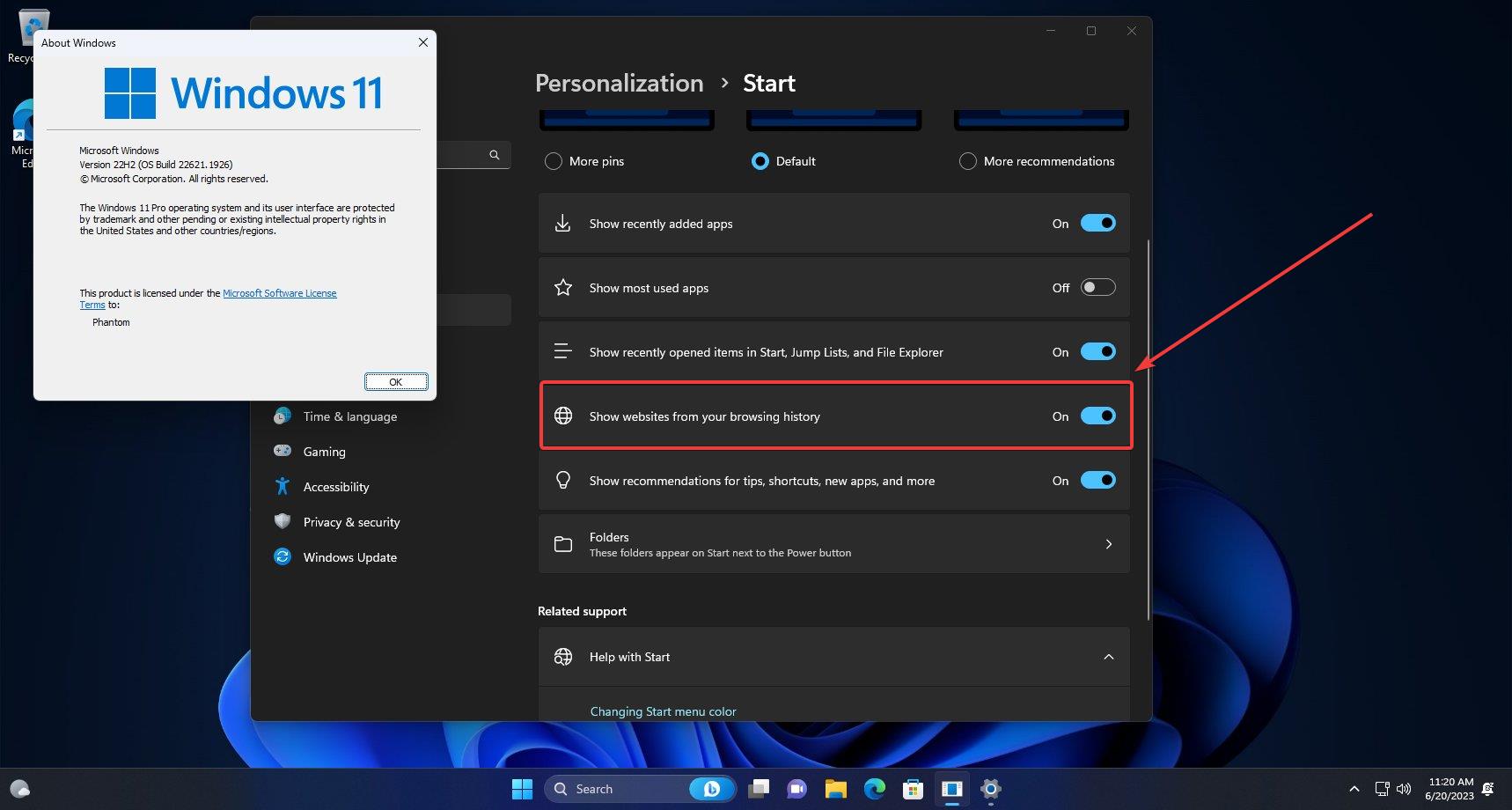Click the star icon for most used apps
The image size is (1512, 810).
pyautogui.click(x=563, y=287)
